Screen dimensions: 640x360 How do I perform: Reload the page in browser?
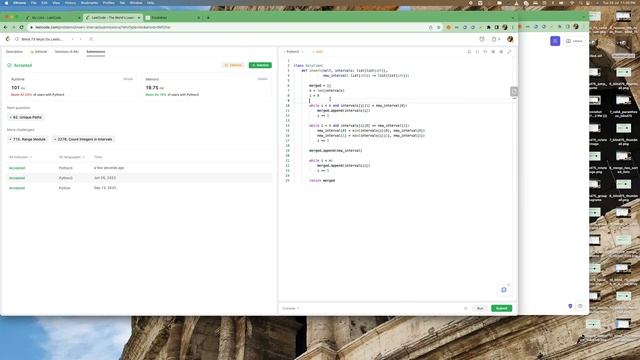click(x=22, y=27)
